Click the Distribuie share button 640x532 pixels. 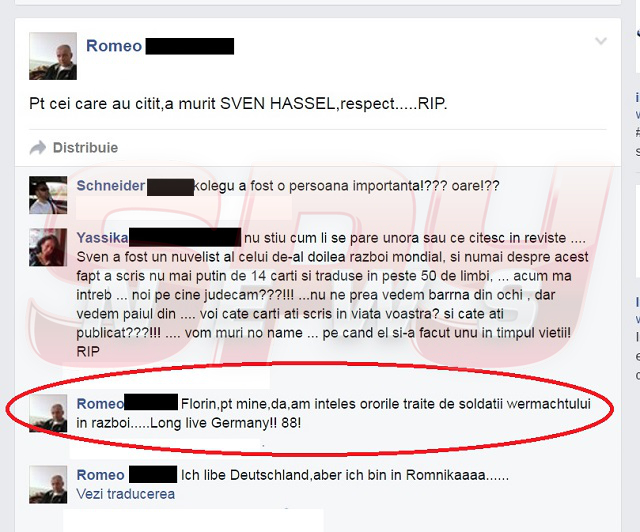[x=74, y=148]
